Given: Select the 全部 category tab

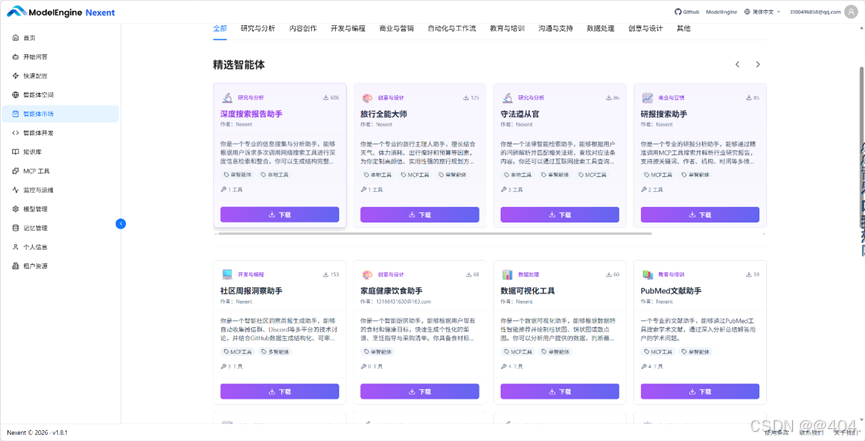Looking at the screenshot, I should point(220,28).
